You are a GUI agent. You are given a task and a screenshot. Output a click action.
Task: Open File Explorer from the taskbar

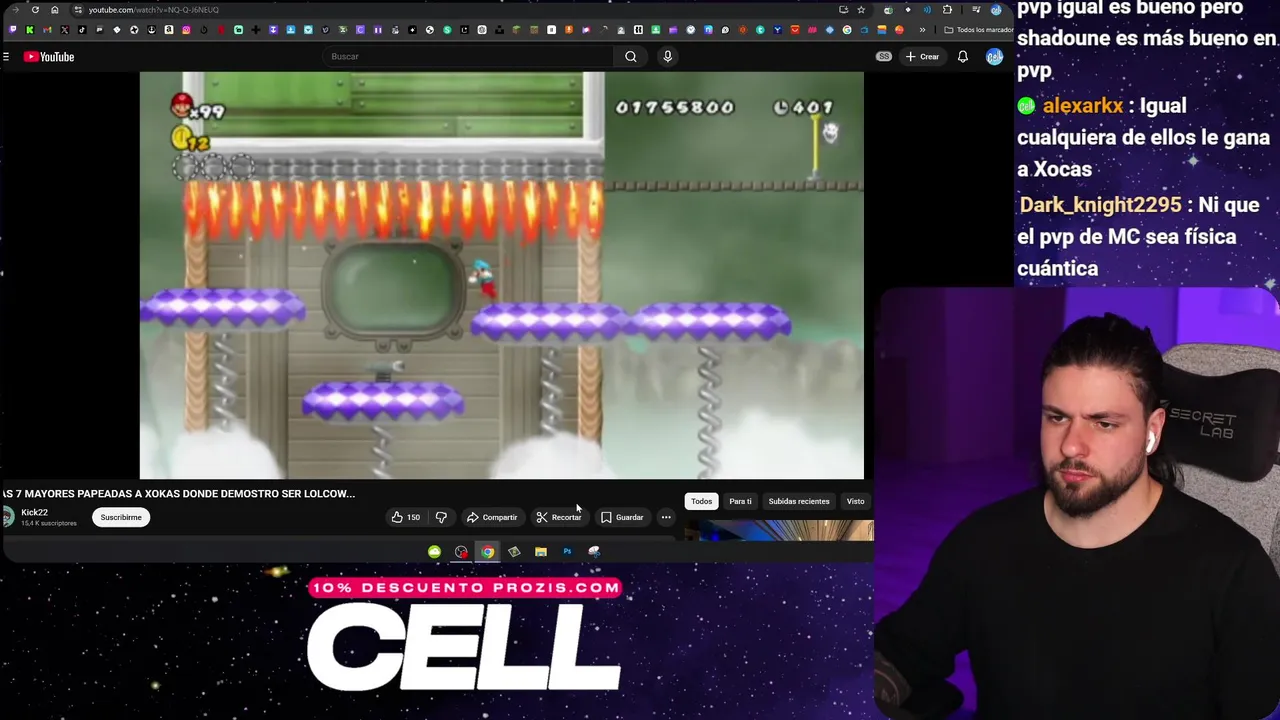(x=541, y=551)
